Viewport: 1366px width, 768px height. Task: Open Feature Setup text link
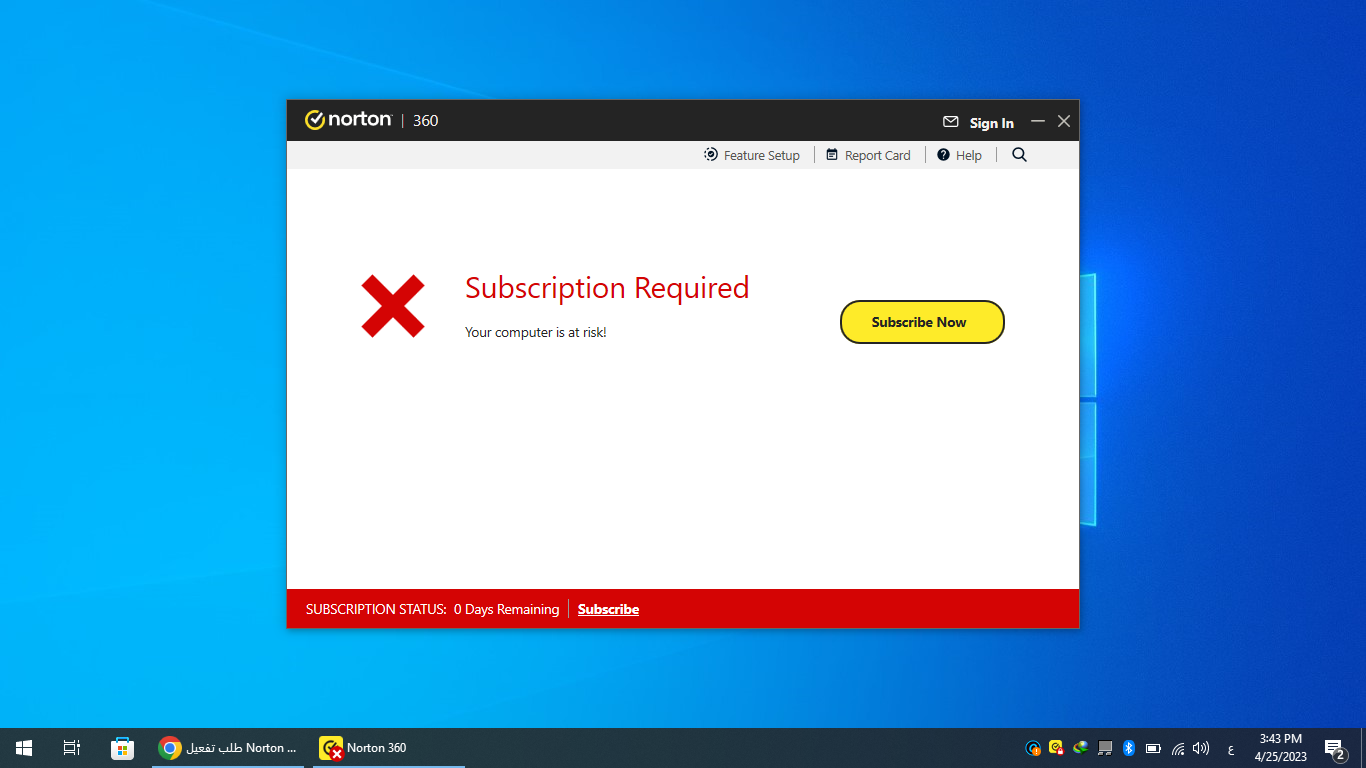[x=762, y=155]
